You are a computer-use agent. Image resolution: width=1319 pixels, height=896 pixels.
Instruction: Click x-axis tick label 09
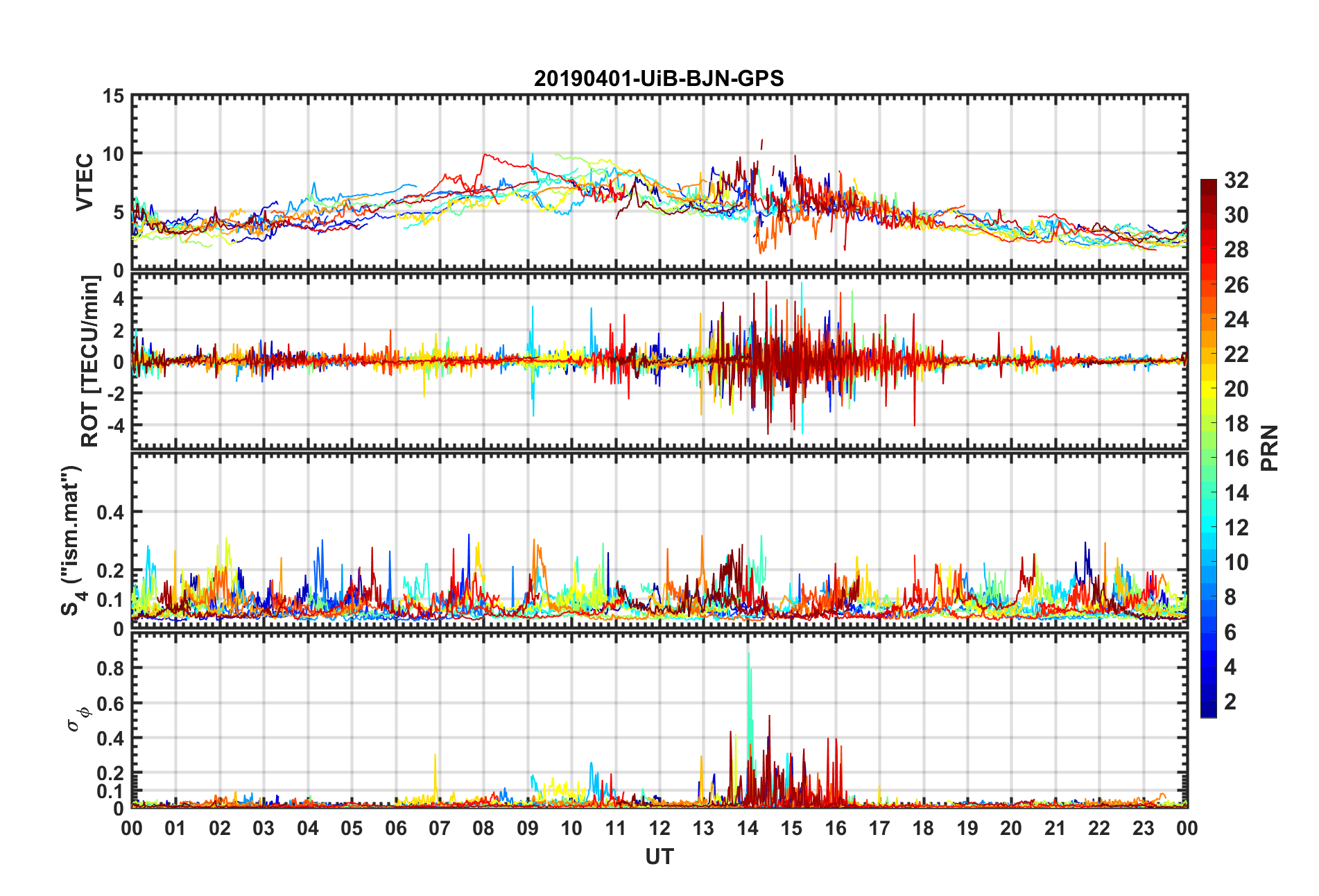pyautogui.click(x=527, y=828)
